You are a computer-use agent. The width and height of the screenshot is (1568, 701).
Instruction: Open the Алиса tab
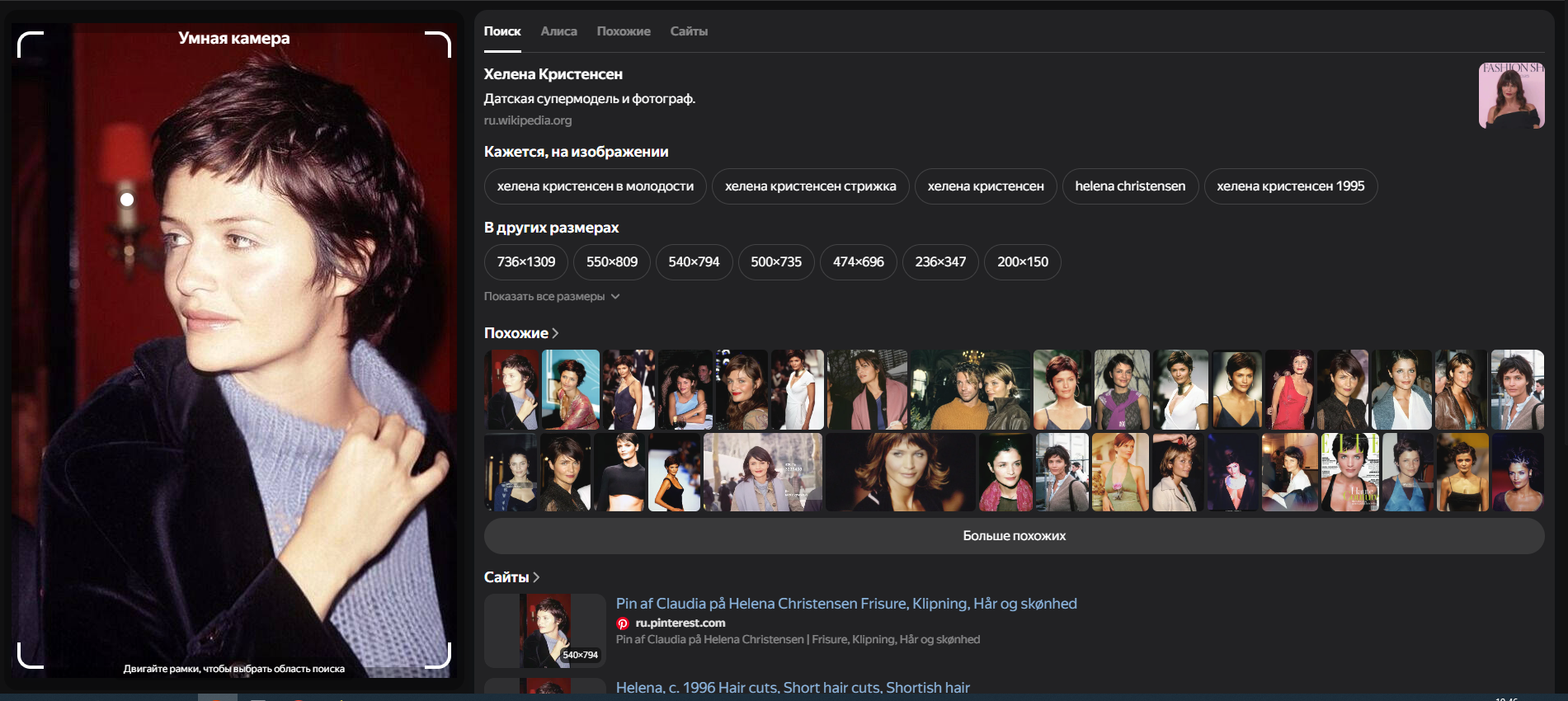558,31
